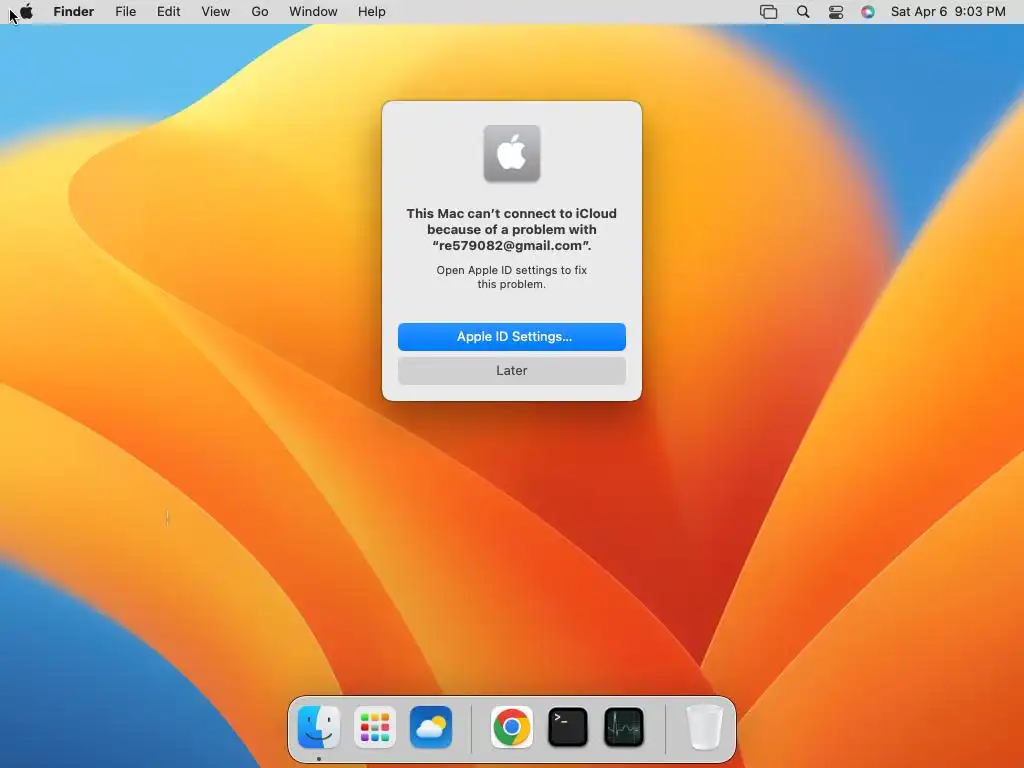Click the iCloud connection error heading text
Image resolution: width=1024 pixels, height=768 pixels.
(x=512, y=229)
